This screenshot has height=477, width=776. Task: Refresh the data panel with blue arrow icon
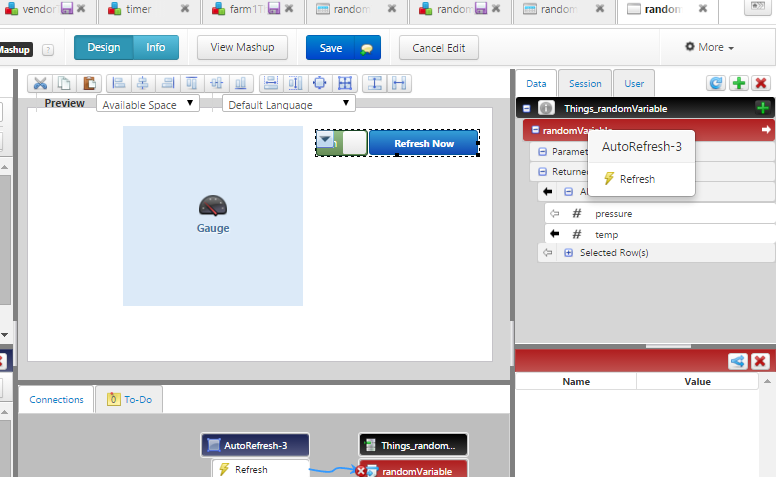716,83
